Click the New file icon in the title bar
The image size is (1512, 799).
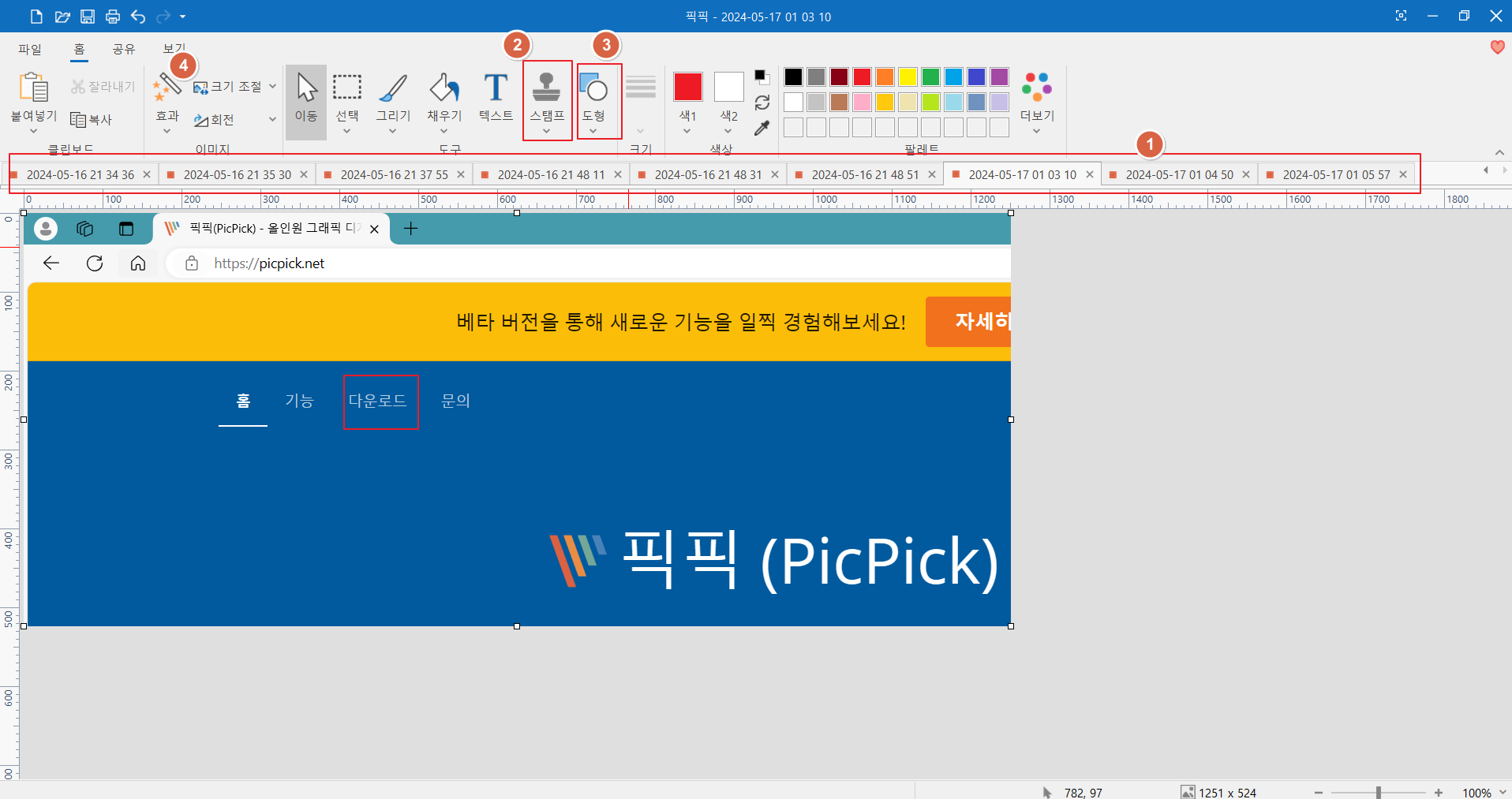(36, 16)
